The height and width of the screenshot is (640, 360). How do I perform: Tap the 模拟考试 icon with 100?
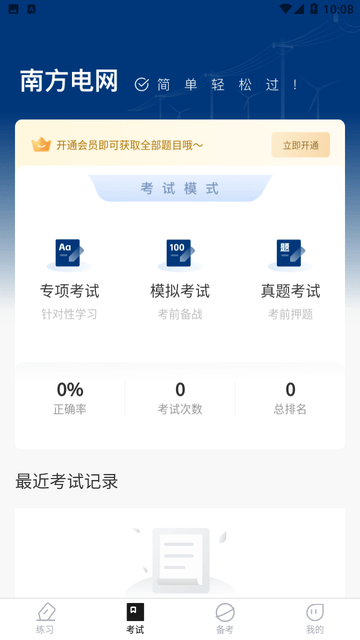coord(180,254)
